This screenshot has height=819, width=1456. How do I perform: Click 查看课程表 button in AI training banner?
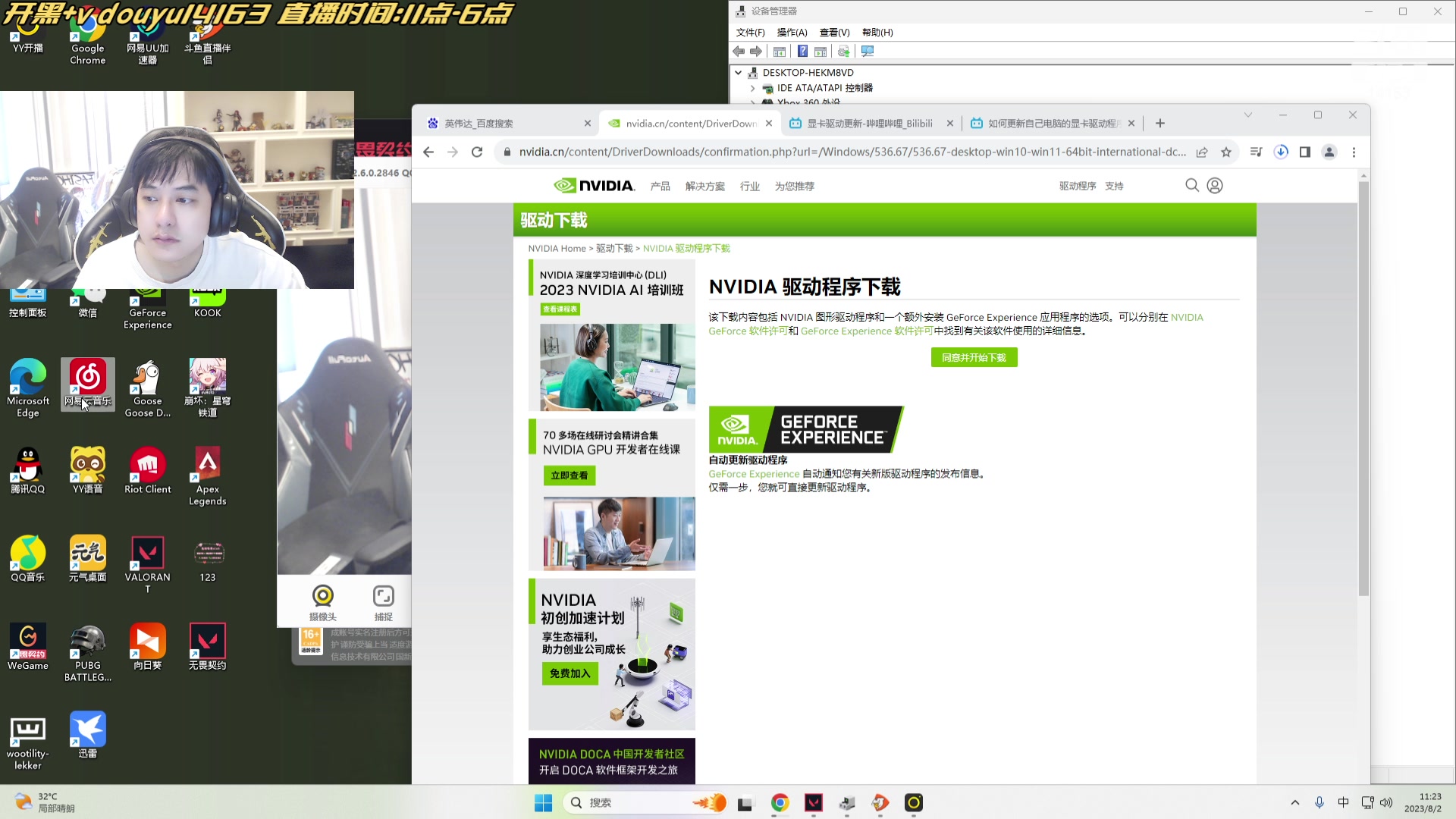point(560,309)
